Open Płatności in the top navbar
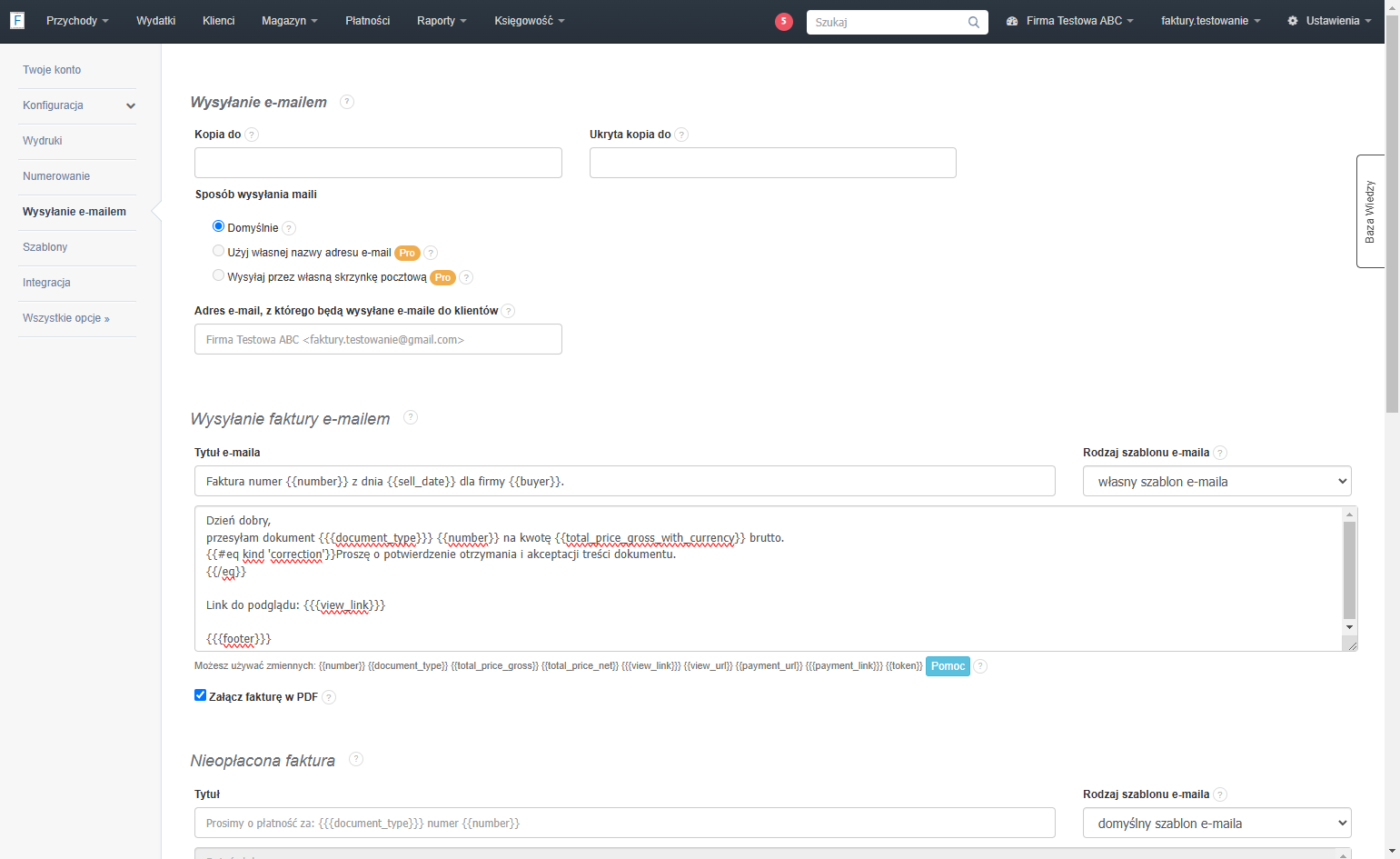 [367, 21]
